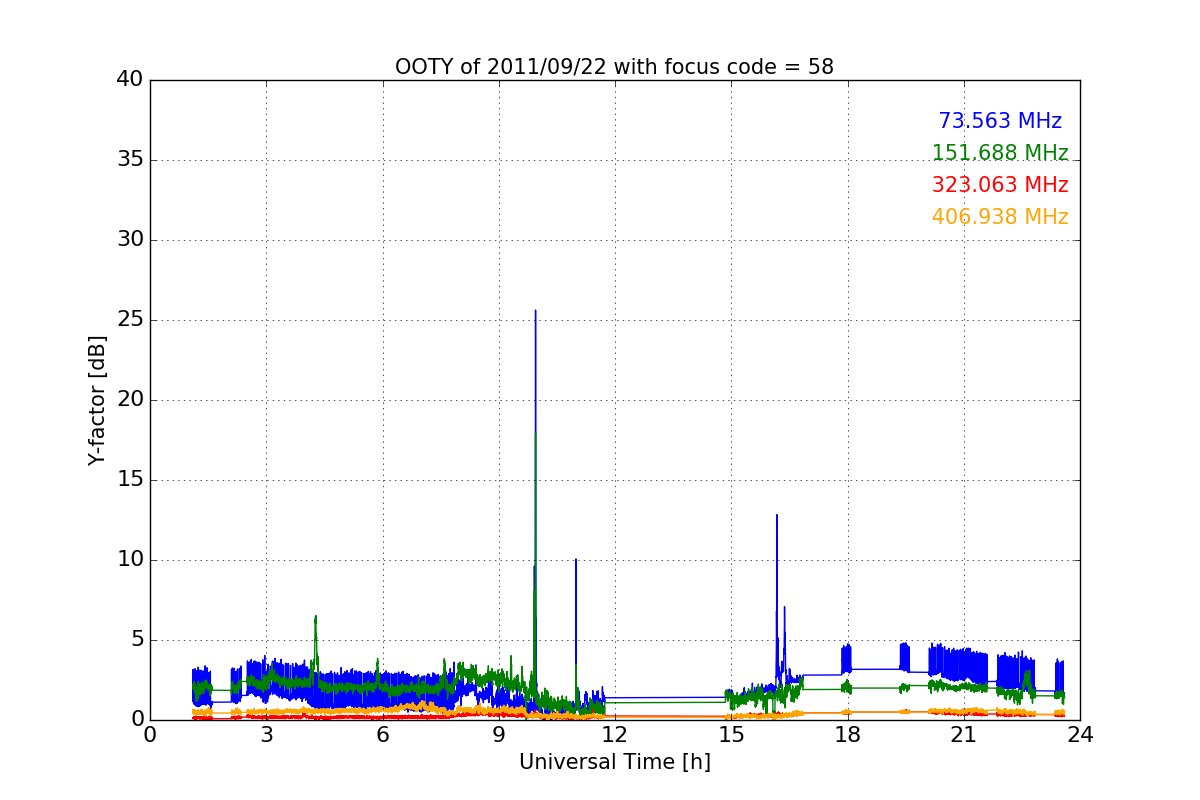Viewport: 1200px width, 800px height.
Task: Click the x-axis tick label 12
Action: point(615,735)
